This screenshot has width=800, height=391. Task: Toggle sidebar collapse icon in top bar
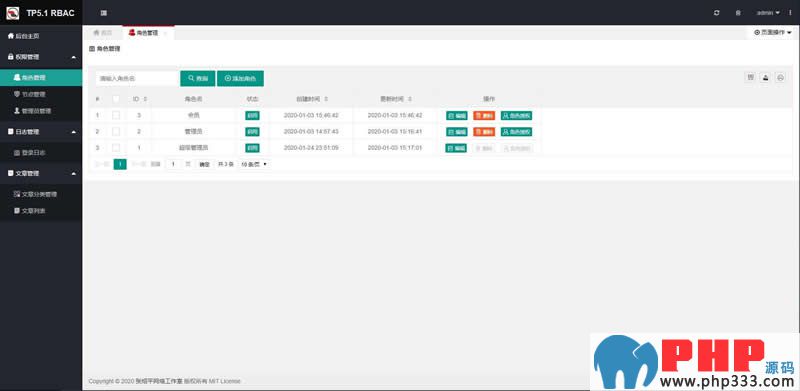(104, 13)
